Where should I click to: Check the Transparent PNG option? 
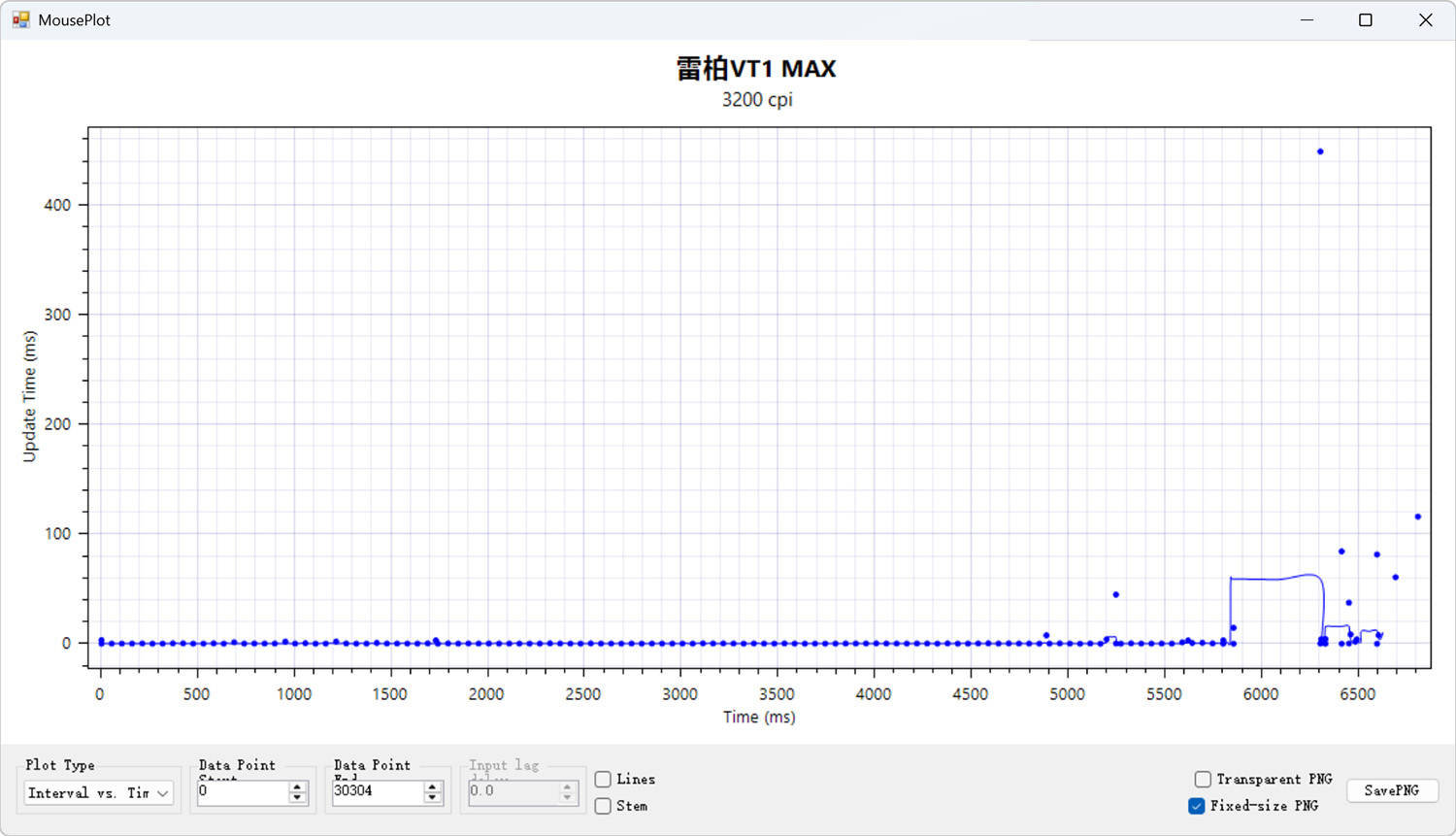pyautogui.click(x=1203, y=779)
